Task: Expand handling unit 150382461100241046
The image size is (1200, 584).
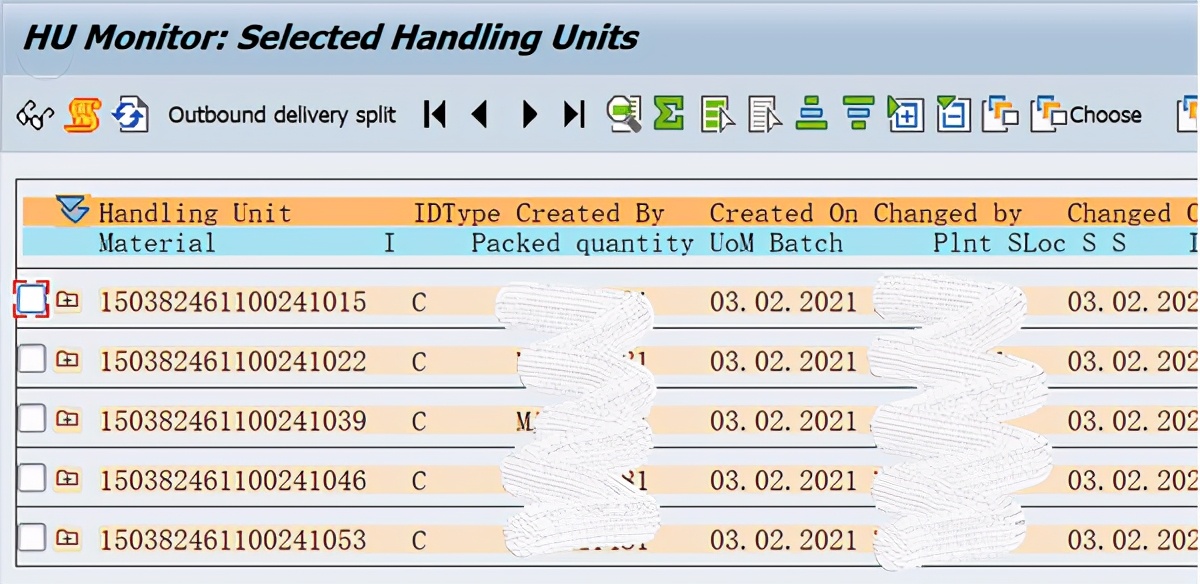Action: [68, 480]
